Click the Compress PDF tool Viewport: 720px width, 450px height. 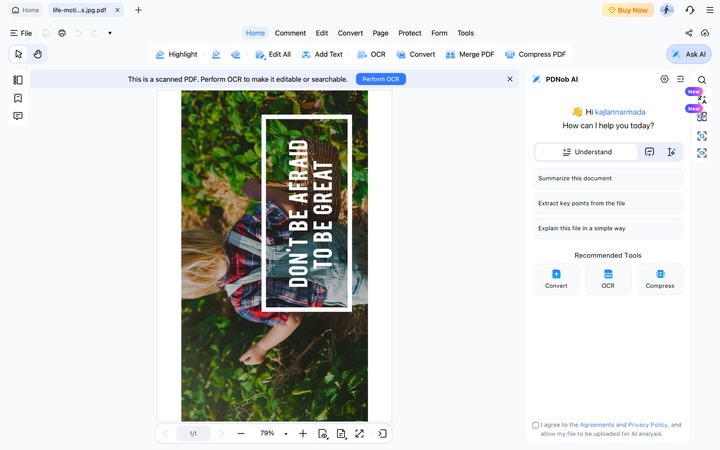click(x=535, y=54)
